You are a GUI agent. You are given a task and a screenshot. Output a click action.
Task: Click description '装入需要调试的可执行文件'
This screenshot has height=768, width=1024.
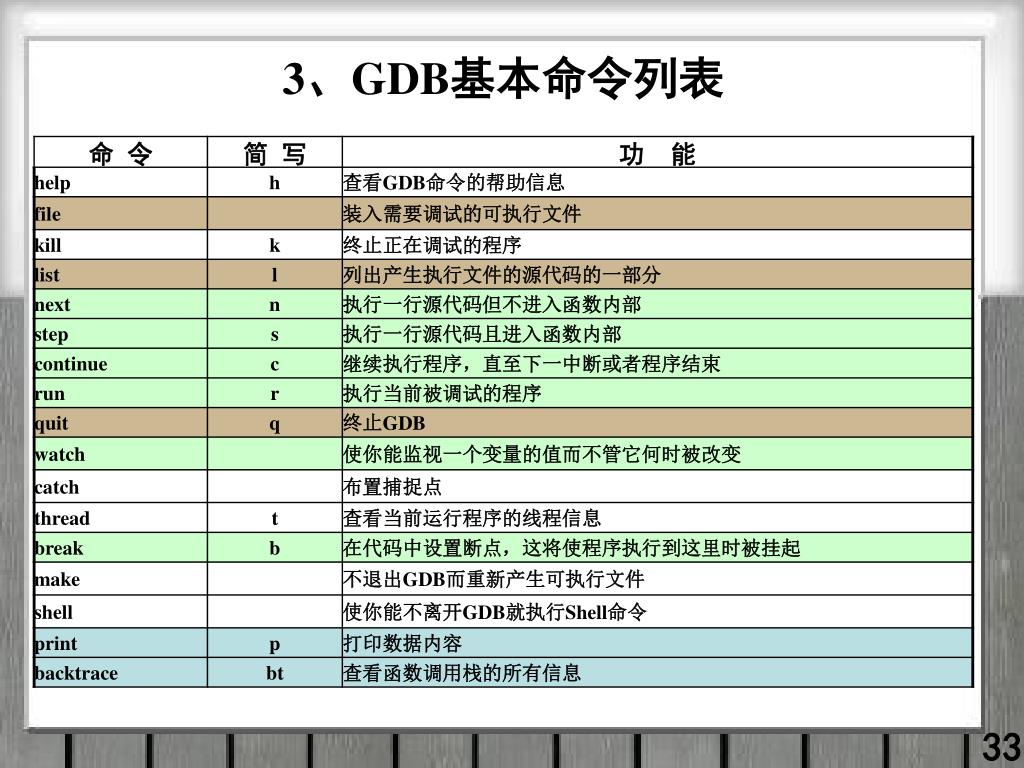pyautogui.click(x=462, y=214)
